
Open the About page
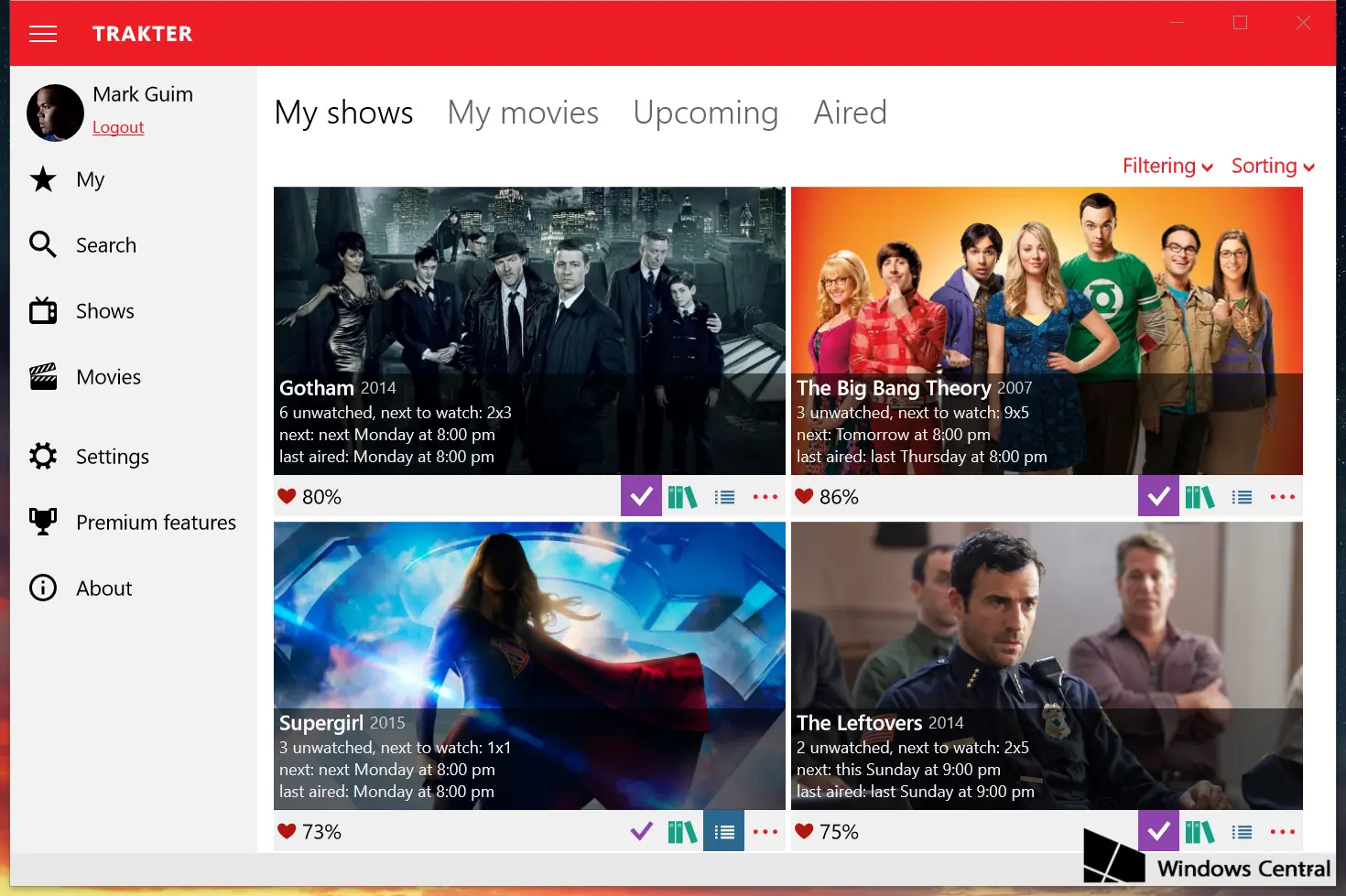(x=104, y=588)
